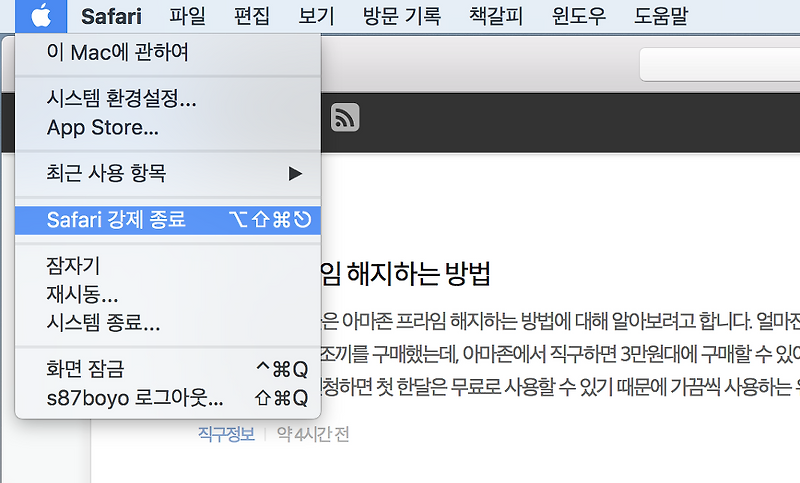Select 재시동... menu item
800x483 pixels.
click(x=168, y=294)
